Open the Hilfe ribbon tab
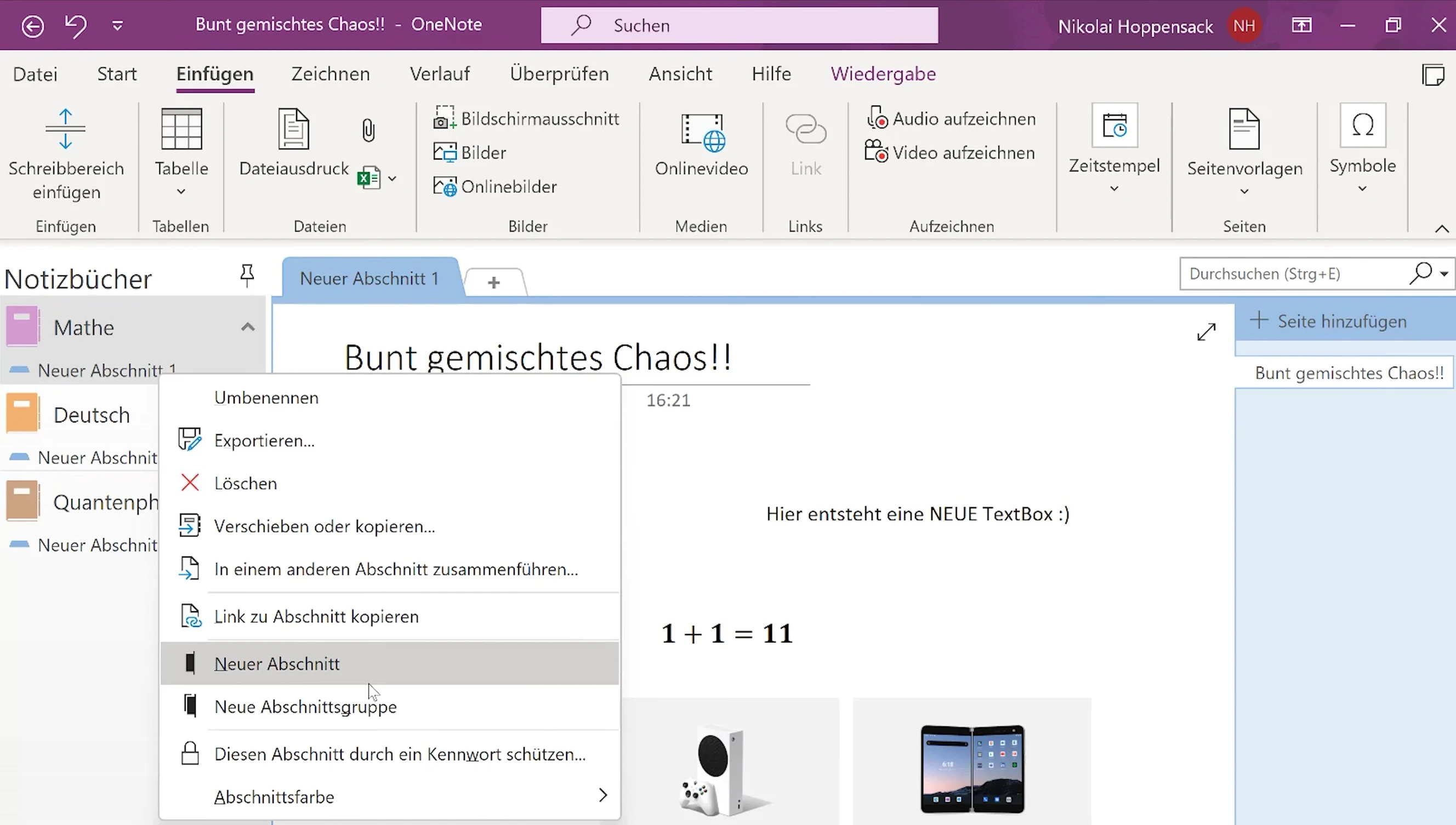This screenshot has width=1456, height=825. tap(771, 73)
